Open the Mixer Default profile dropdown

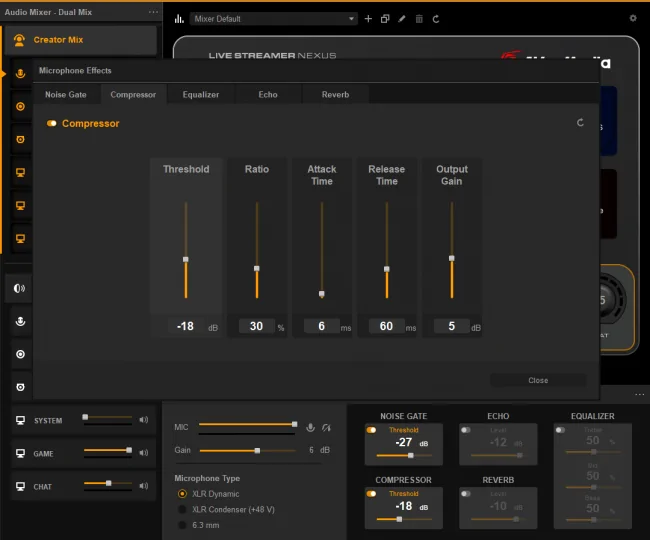[274, 19]
